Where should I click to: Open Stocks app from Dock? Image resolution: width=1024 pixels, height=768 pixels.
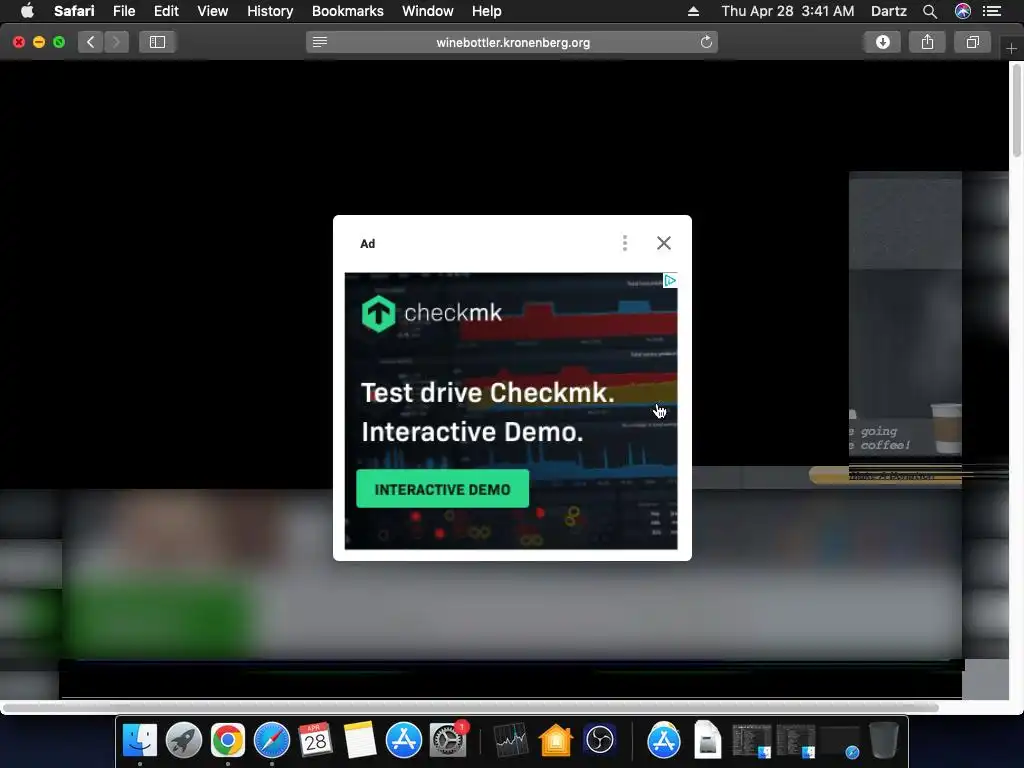[511, 741]
